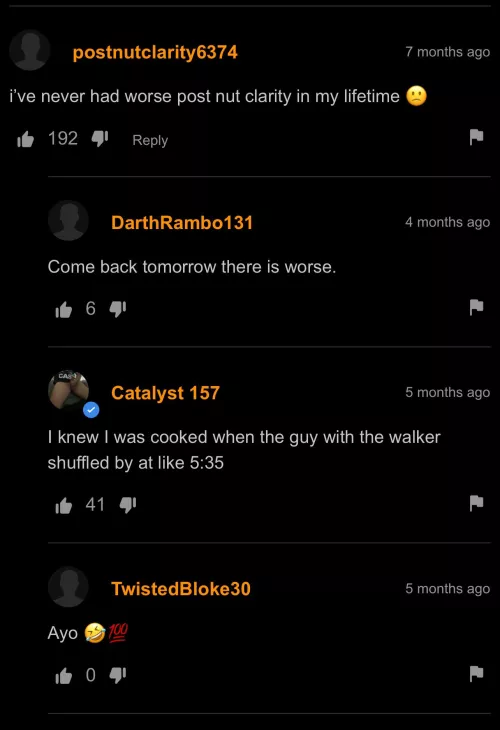500x730 pixels.
Task: Upvote TwistedBloke30's Ayo comment
Action: coord(64,676)
